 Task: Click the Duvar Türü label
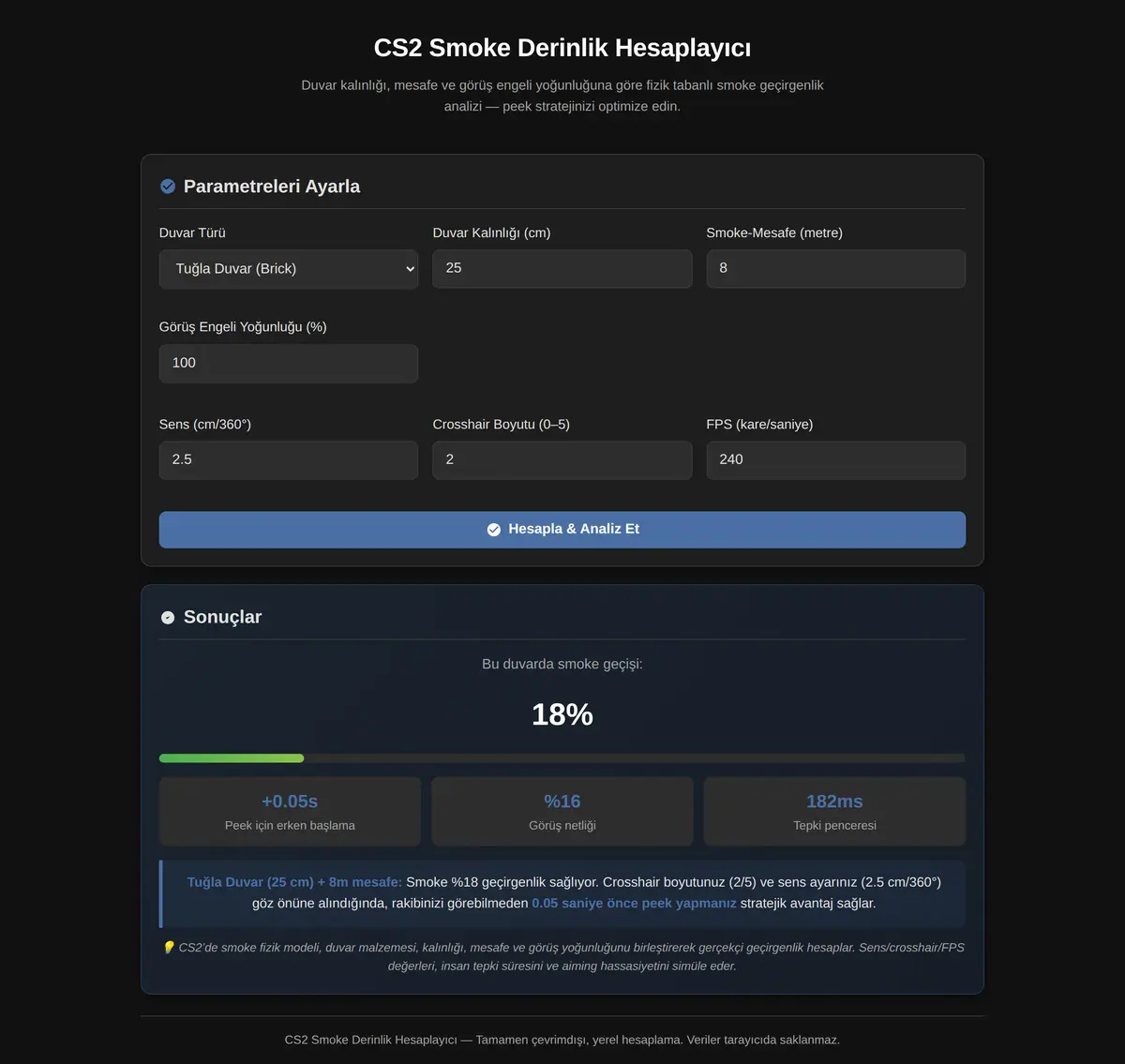pyautogui.click(x=192, y=232)
